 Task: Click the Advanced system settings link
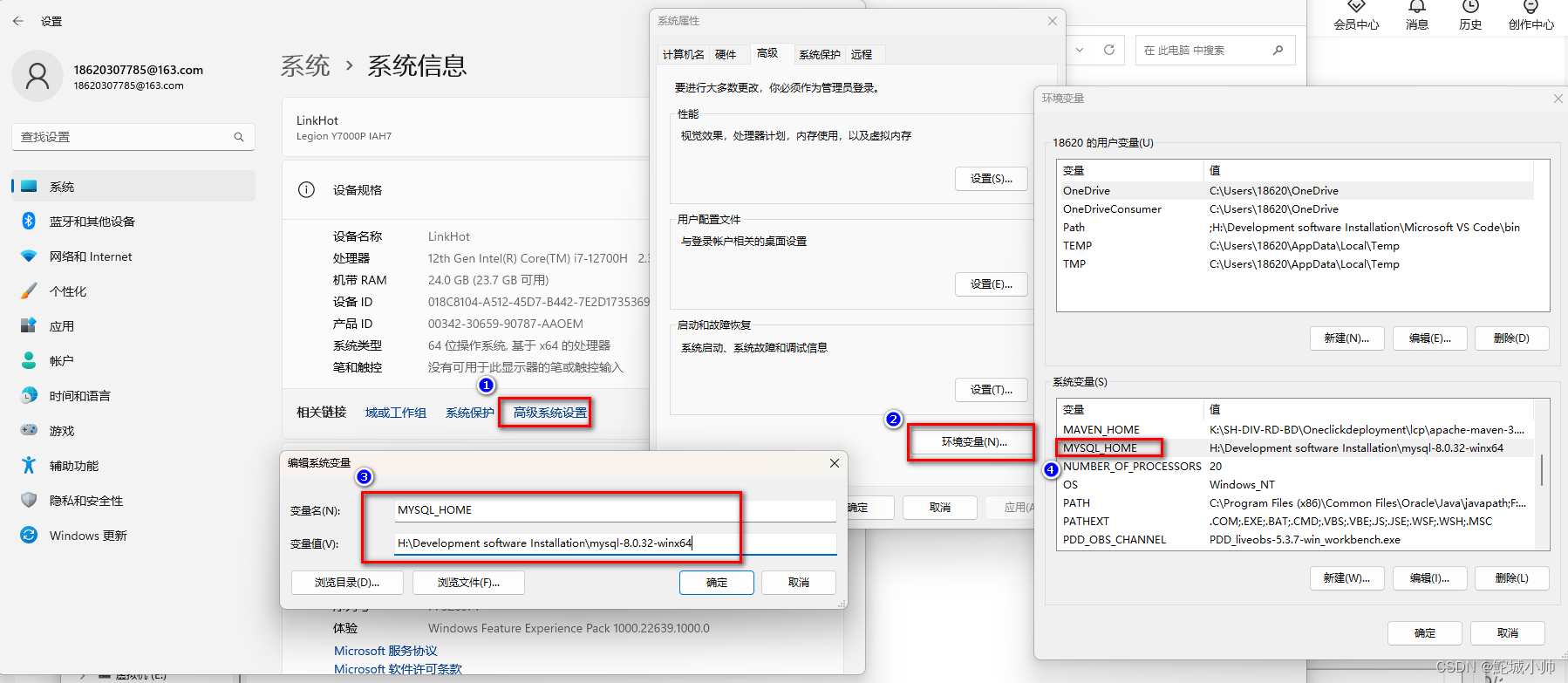(x=549, y=413)
